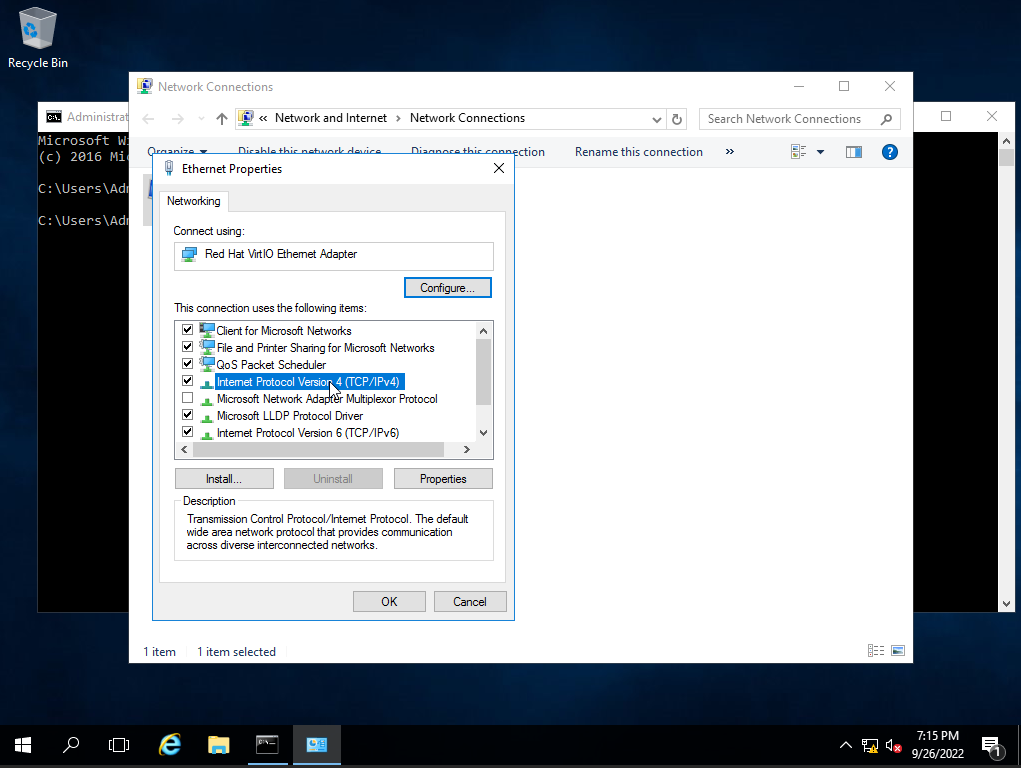Click the search magnifier icon

coord(886,119)
